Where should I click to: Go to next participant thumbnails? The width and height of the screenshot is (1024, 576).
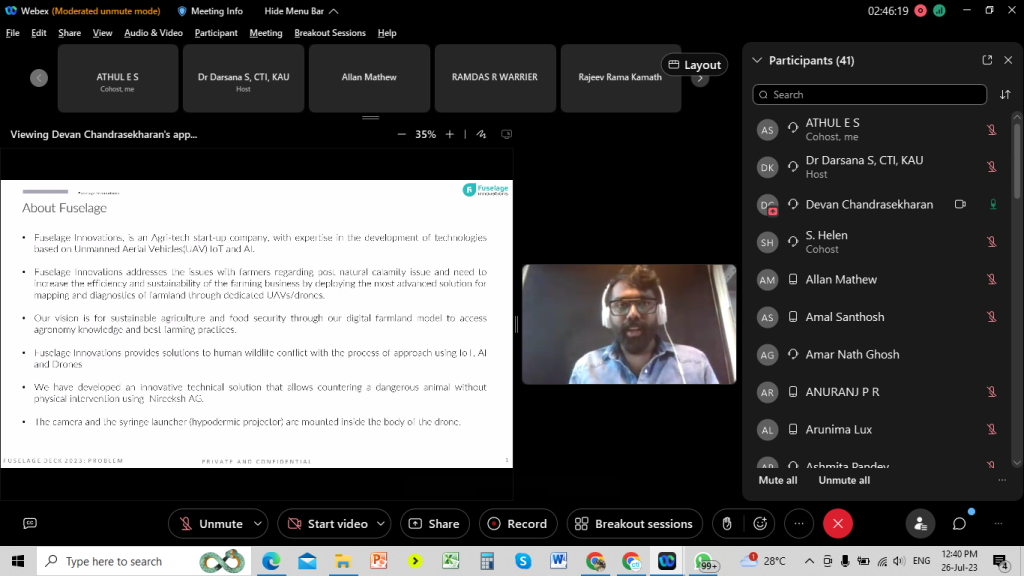(700, 80)
